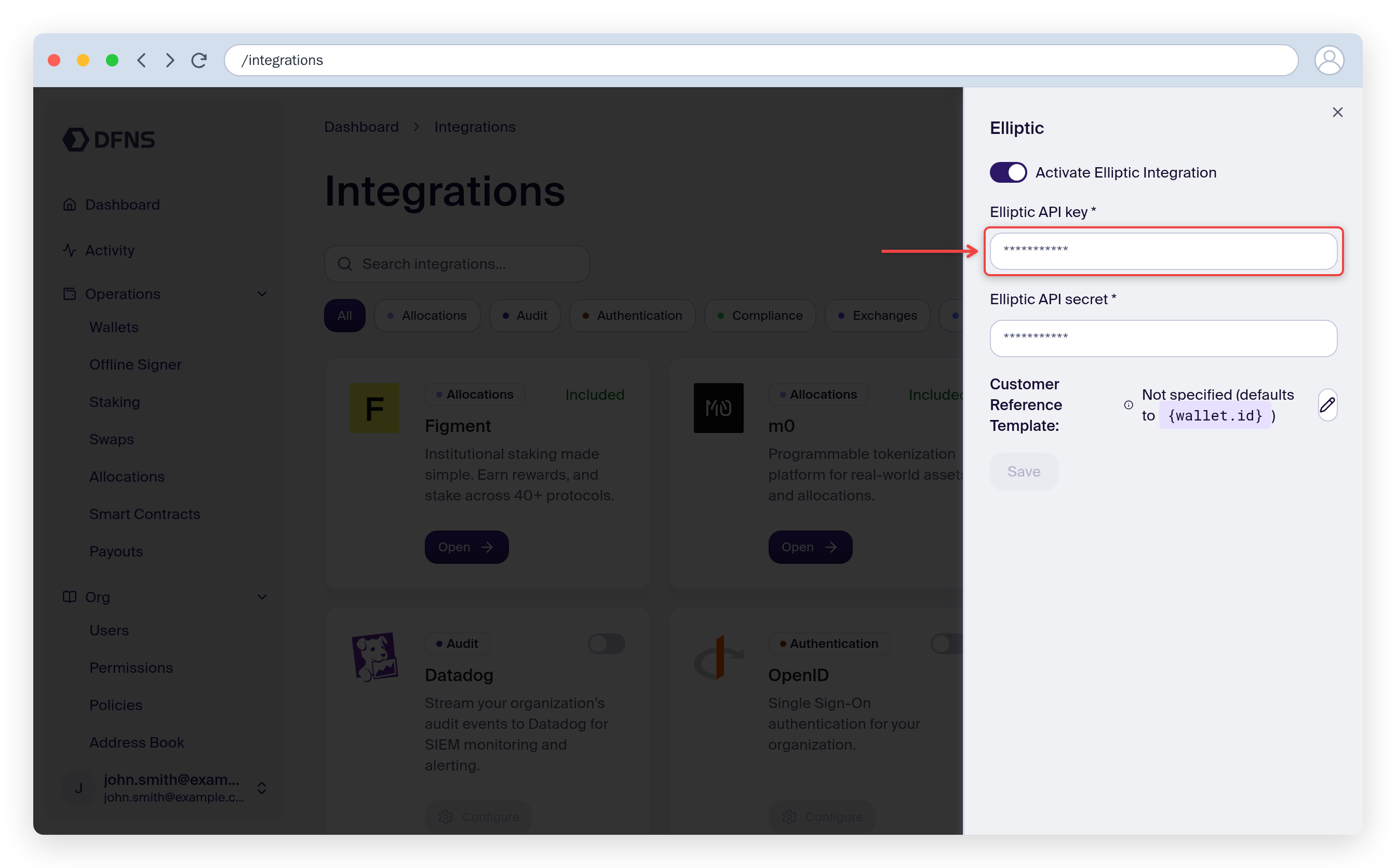Open Users page
Image resolution: width=1396 pixels, height=868 pixels.
click(x=109, y=630)
